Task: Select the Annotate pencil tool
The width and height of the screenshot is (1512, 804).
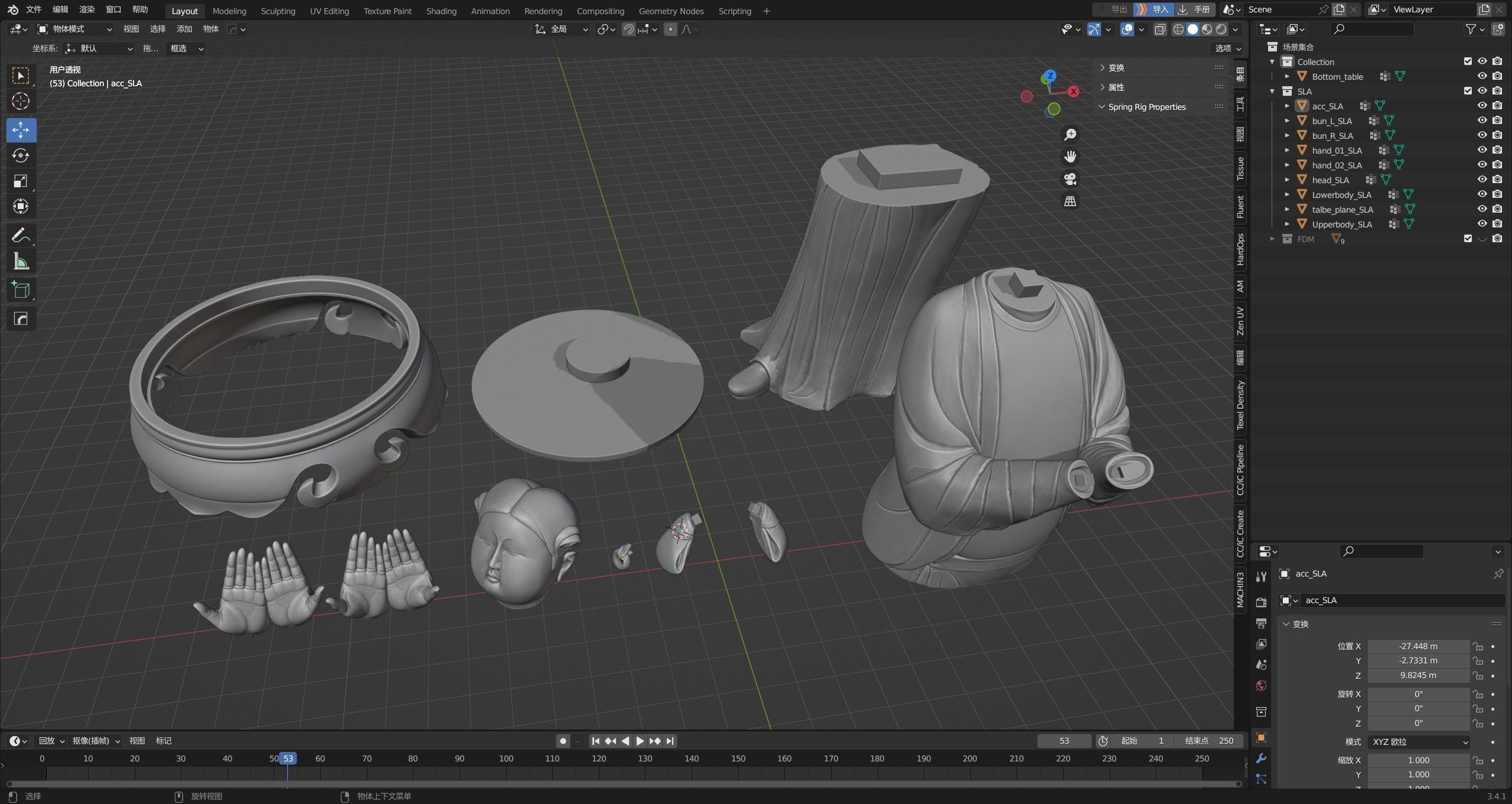Action: 21,236
